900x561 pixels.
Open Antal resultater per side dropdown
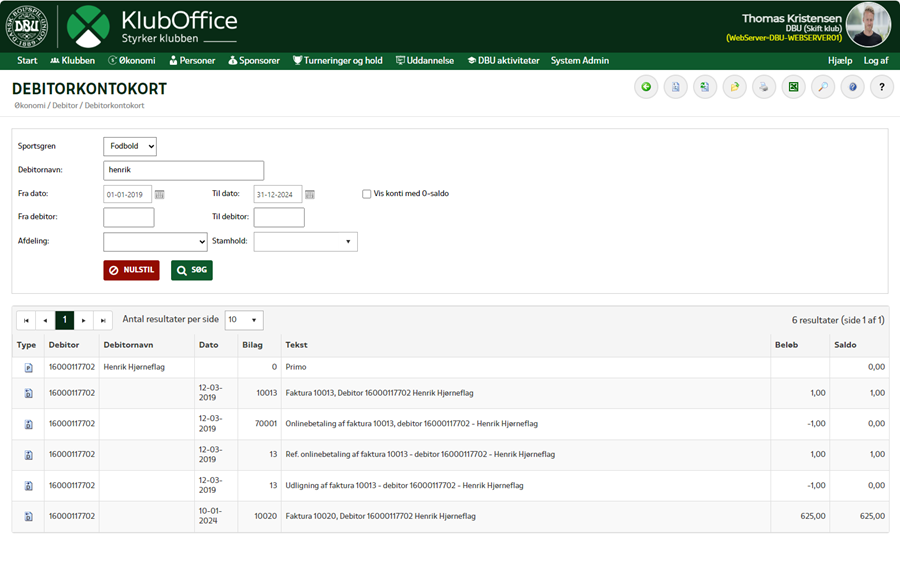pos(244,320)
